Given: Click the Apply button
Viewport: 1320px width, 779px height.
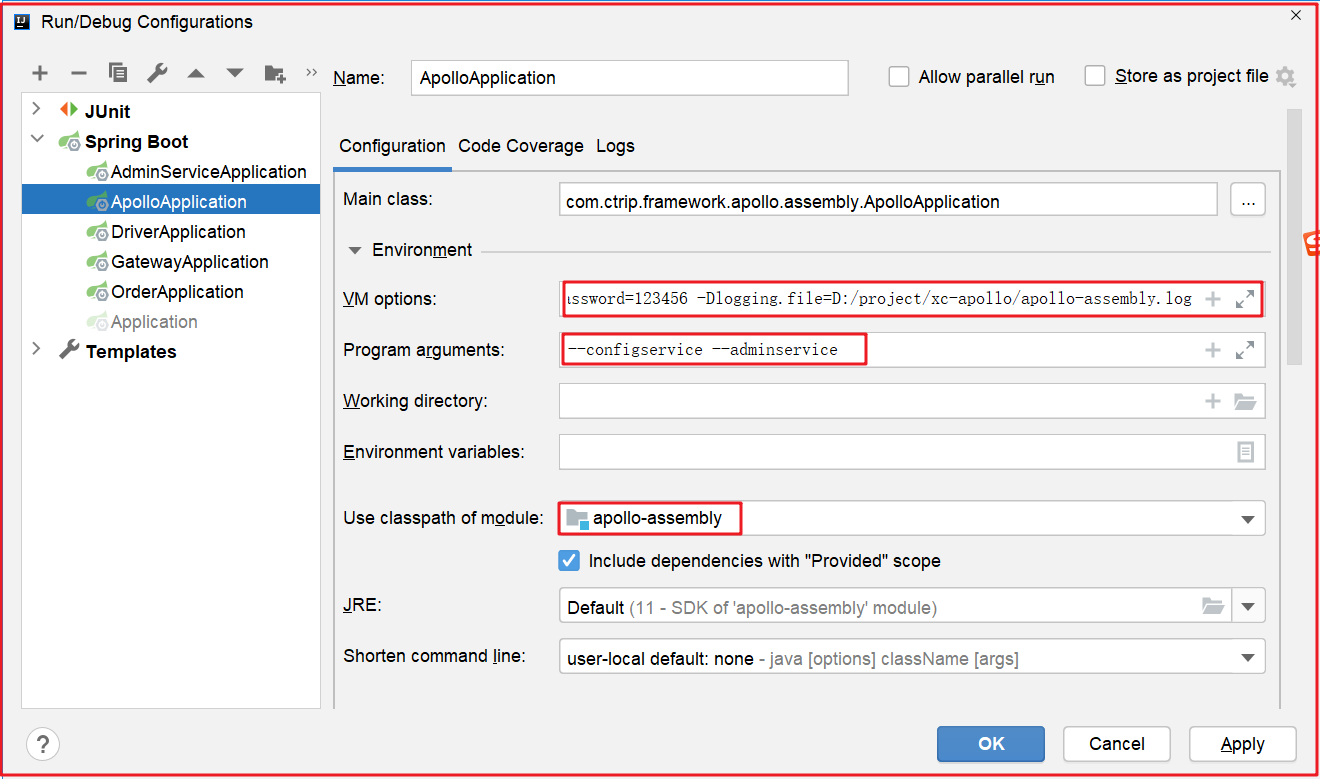Looking at the screenshot, I should pos(1242,743).
